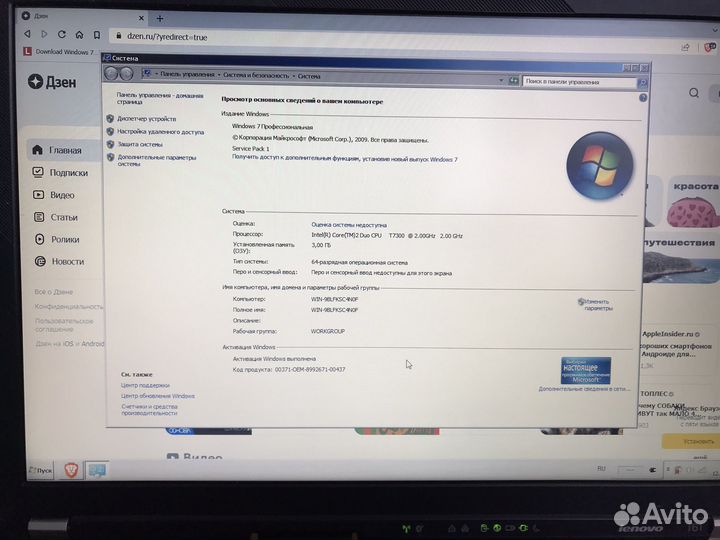The height and width of the screenshot is (540, 720).
Task: Open the красота category card
Action: pos(693,202)
